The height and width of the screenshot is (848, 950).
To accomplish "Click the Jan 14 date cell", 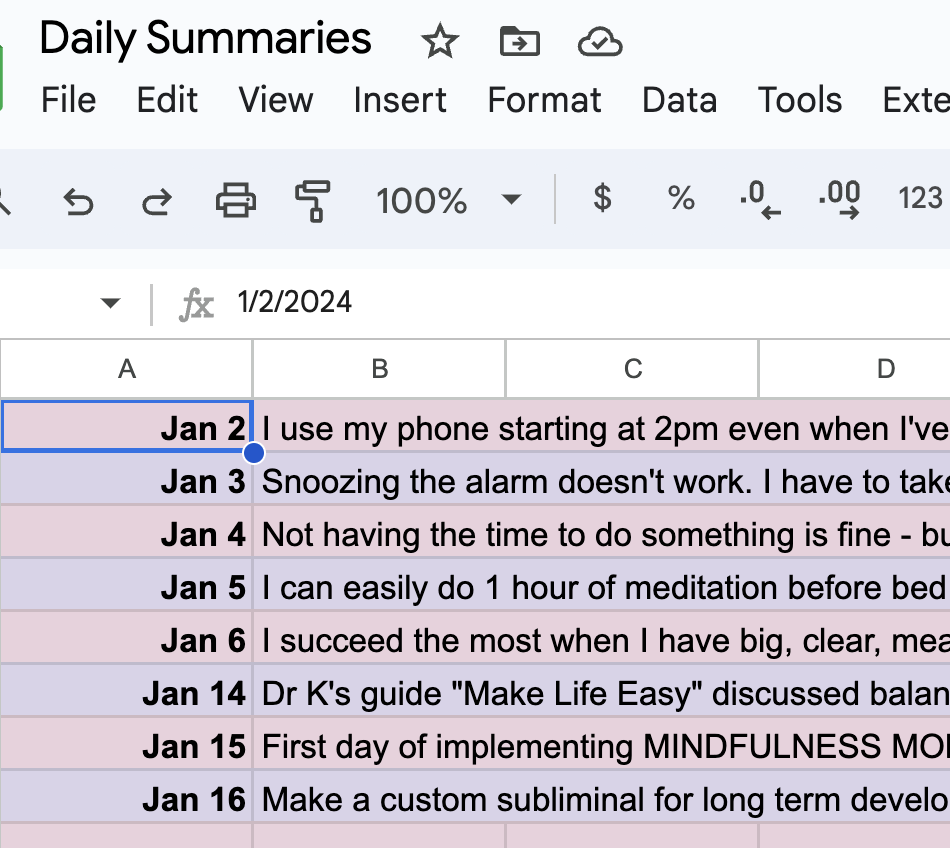I will pyautogui.click(x=127, y=692).
